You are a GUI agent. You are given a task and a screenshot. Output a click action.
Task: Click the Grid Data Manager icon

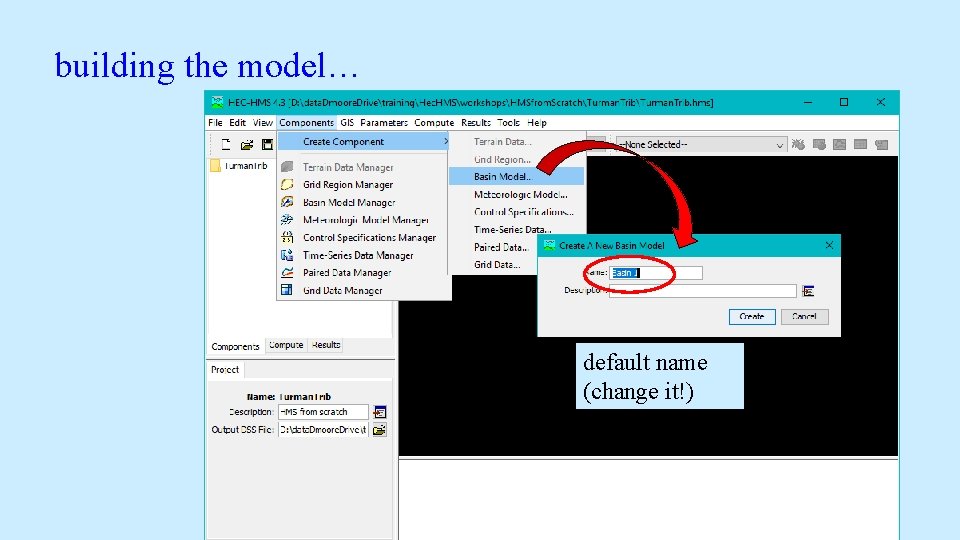287,290
